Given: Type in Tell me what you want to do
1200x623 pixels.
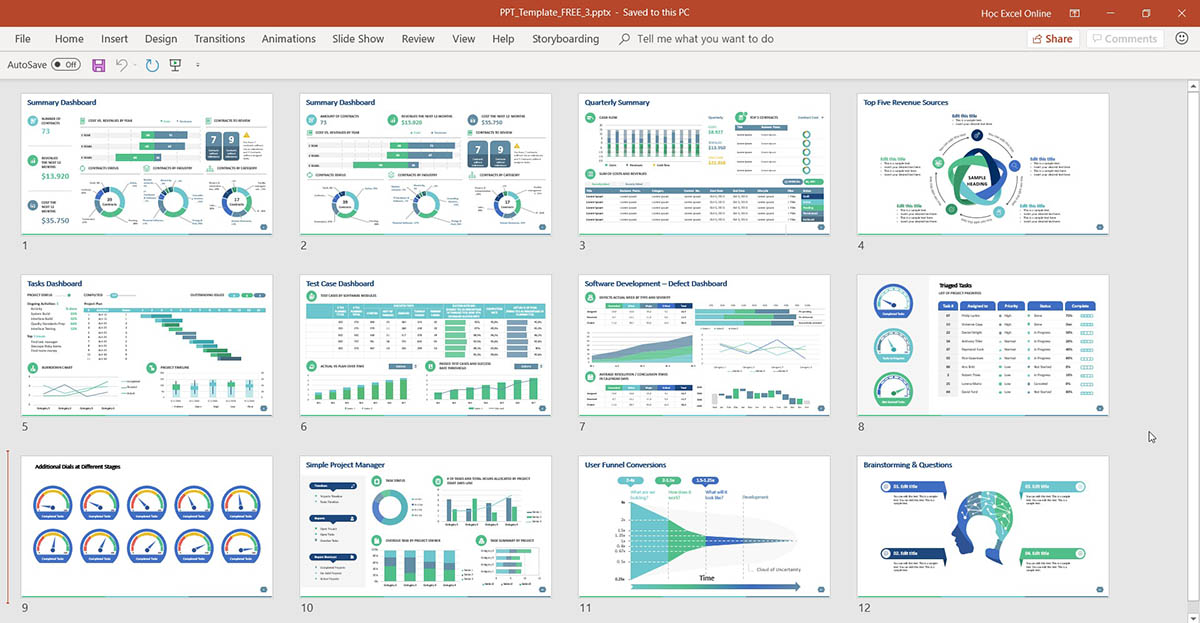Looking at the screenshot, I should (x=705, y=39).
